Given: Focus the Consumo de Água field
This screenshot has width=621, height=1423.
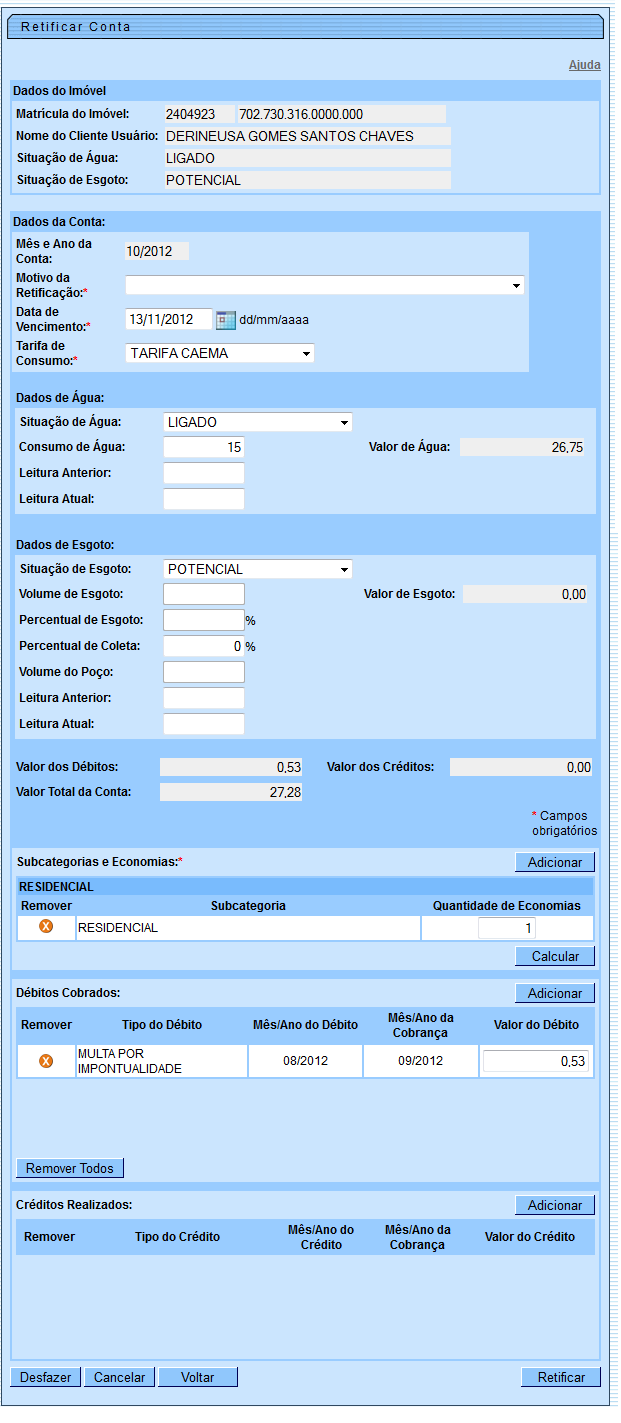Looking at the screenshot, I should point(204,447).
